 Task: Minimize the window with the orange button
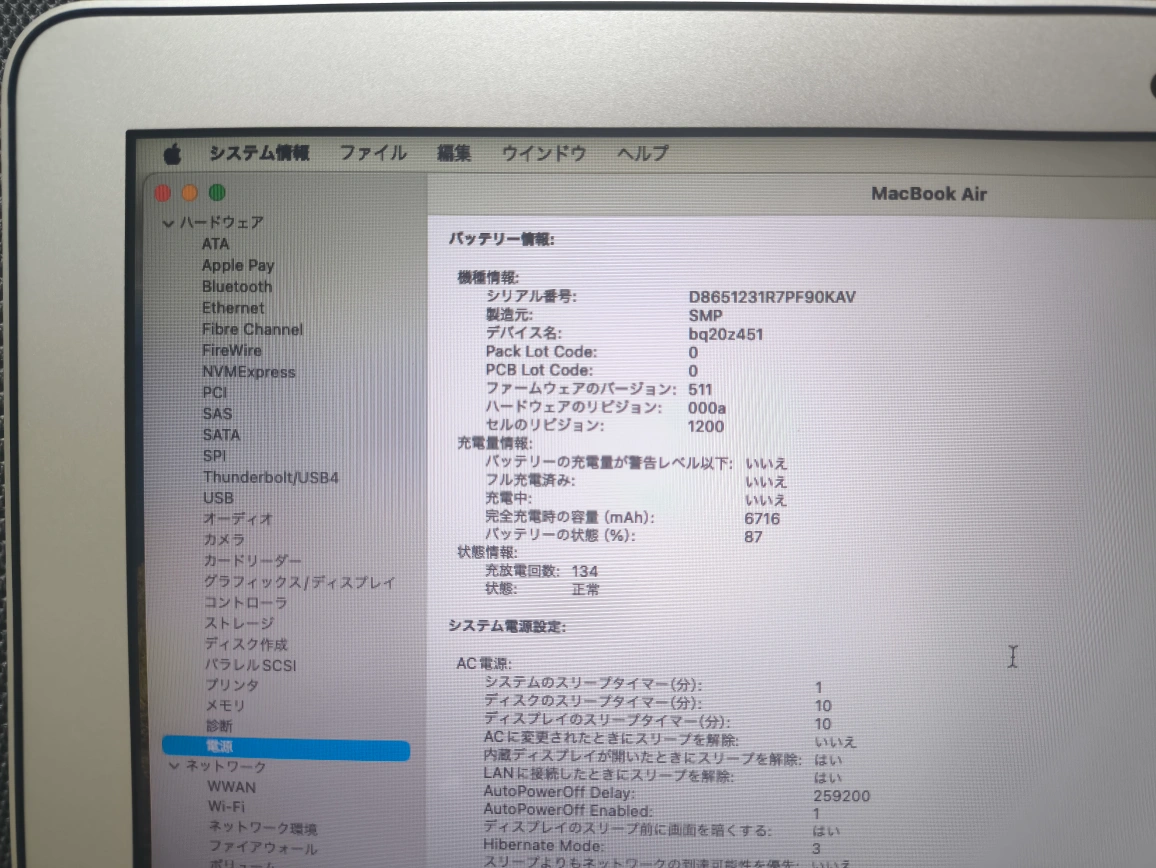189,193
